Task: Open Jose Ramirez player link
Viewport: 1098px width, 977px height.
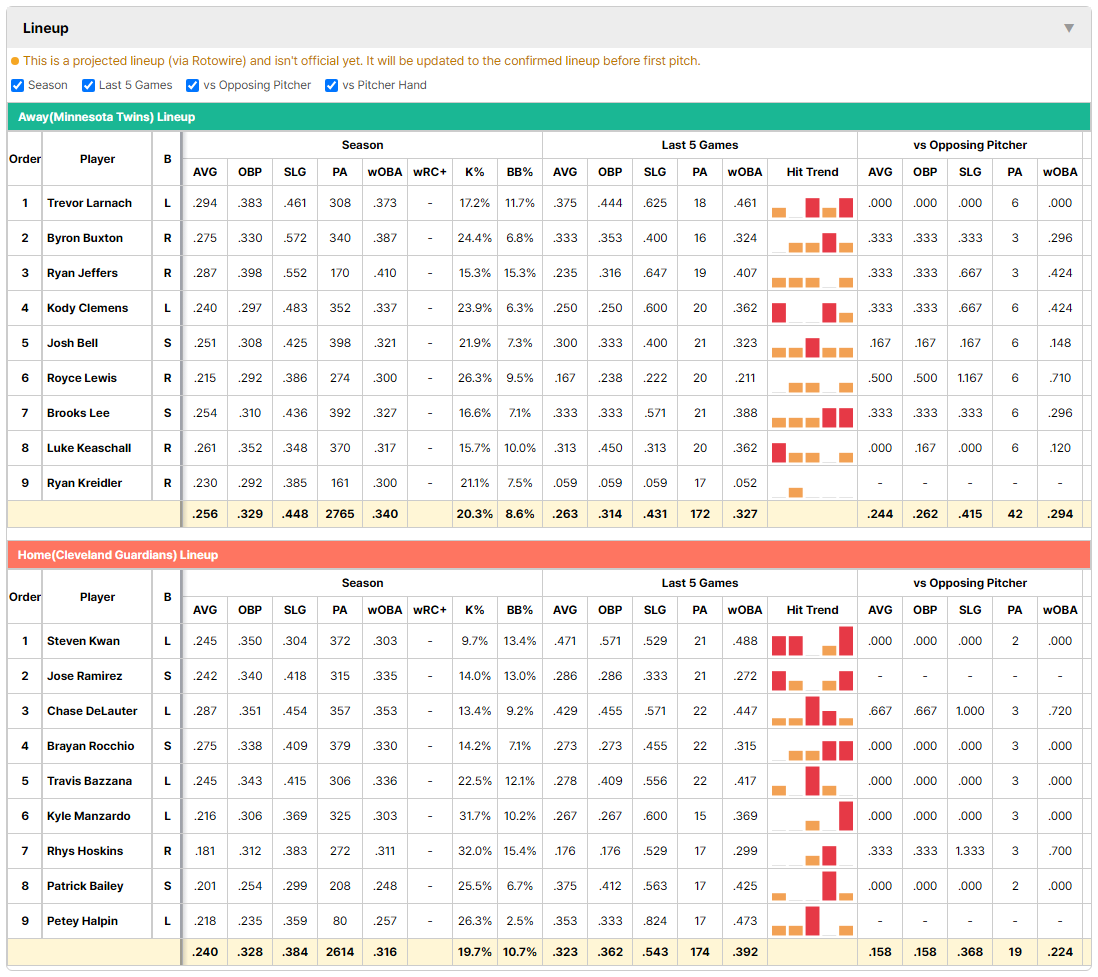Action: 85,676
